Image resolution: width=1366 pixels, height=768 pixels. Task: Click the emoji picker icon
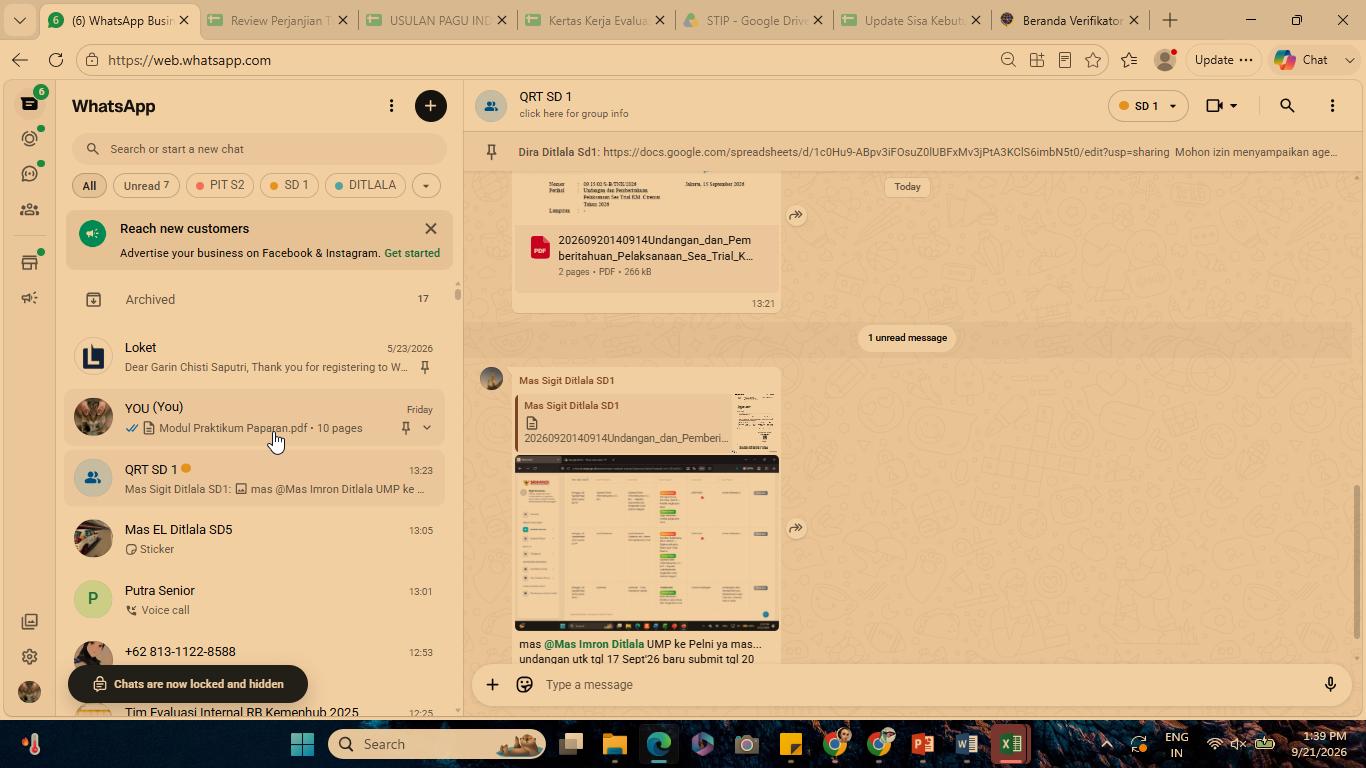coord(524,685)
